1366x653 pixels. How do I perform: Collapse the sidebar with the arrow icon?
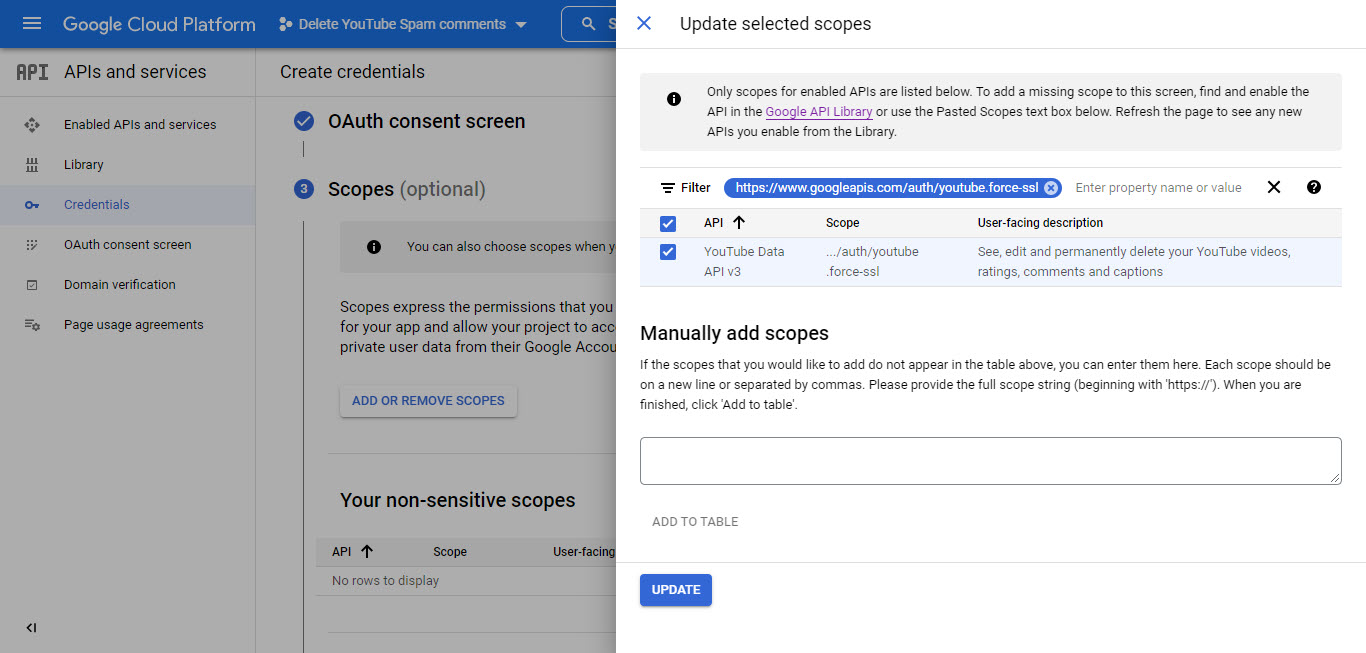pyautogui.click(x=31, y=628)
